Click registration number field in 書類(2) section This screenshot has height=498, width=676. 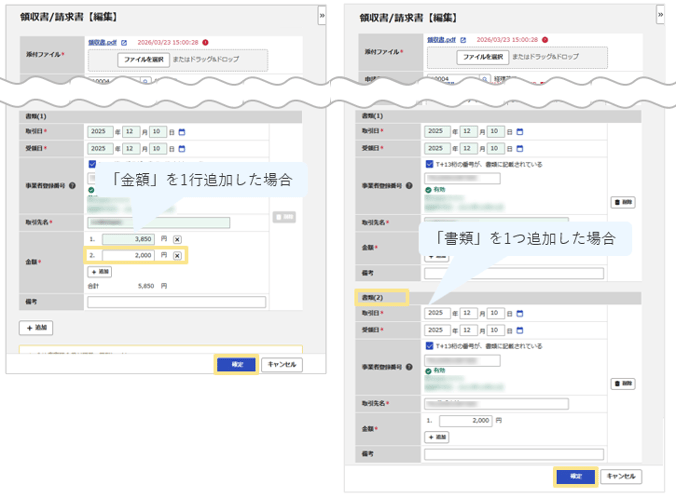(x=463, y=360)
